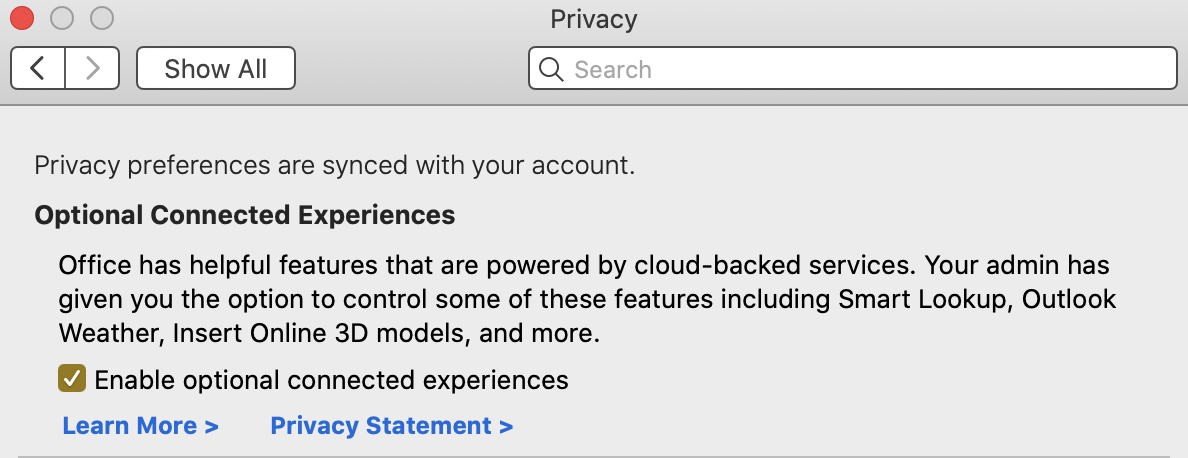
Task: Click the magnifying glass search icon
Action: 551,69
